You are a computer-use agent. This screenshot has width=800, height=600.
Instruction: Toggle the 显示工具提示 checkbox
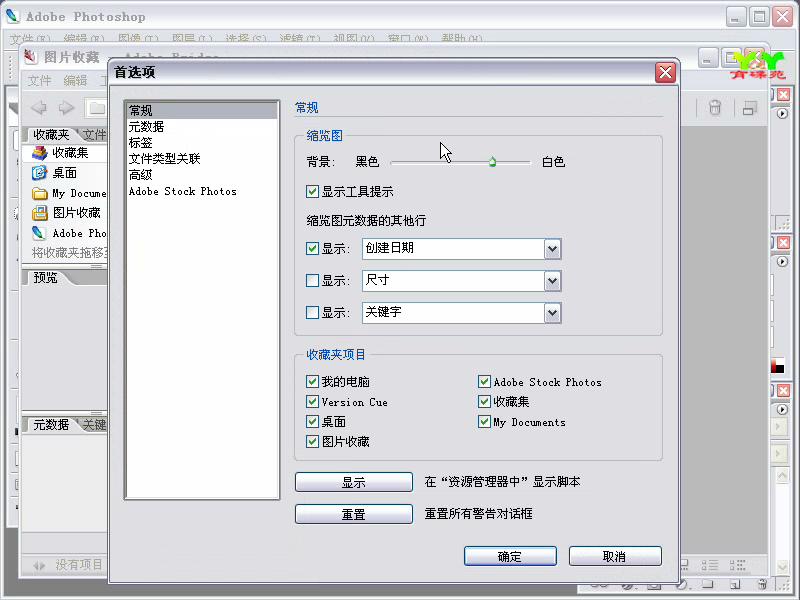(x=312, y=191)
